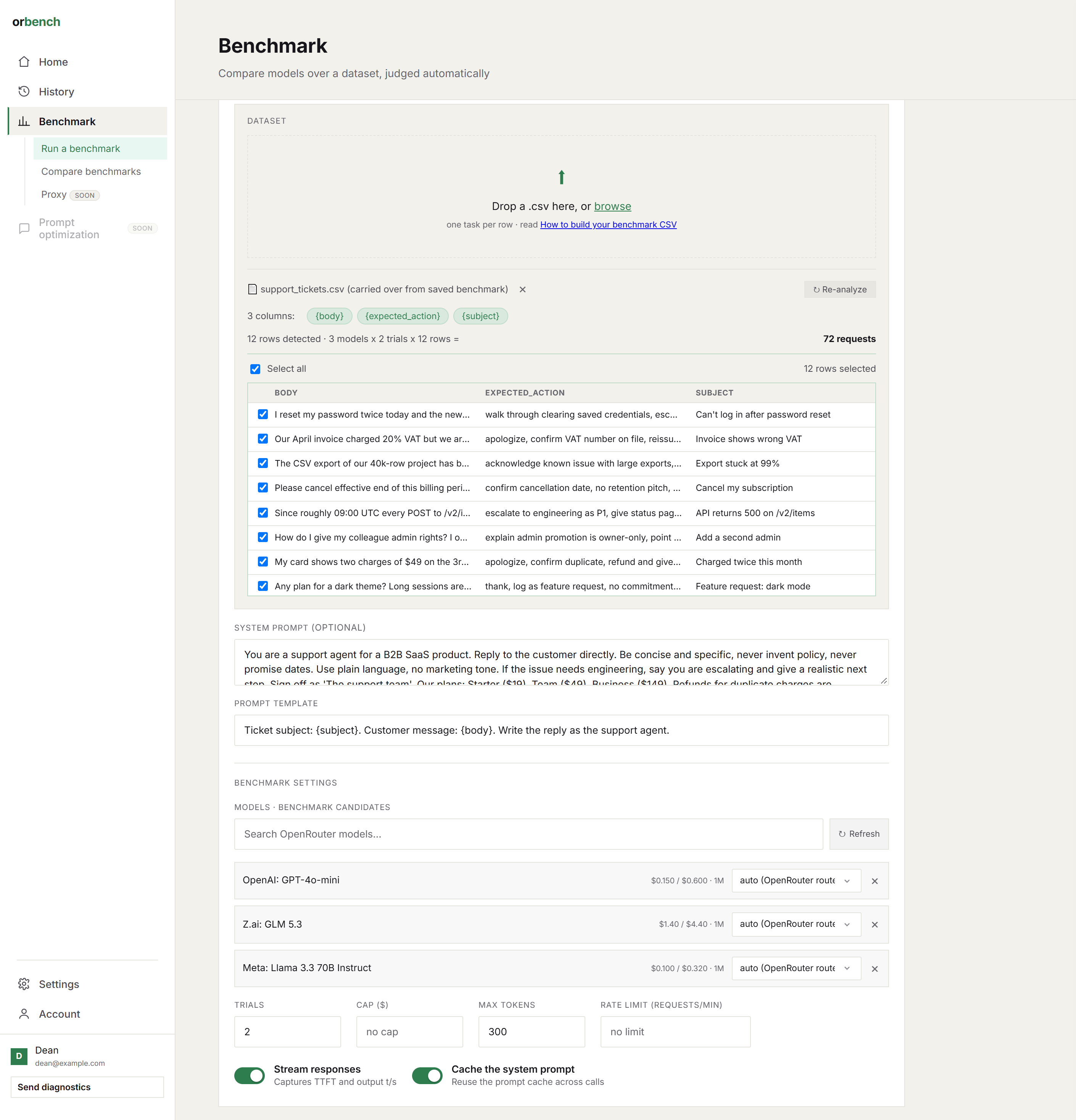Open Settings in the sidebar
Image resolution: width=1076 pixels, height=1120 pixels.
pos(87,984)
